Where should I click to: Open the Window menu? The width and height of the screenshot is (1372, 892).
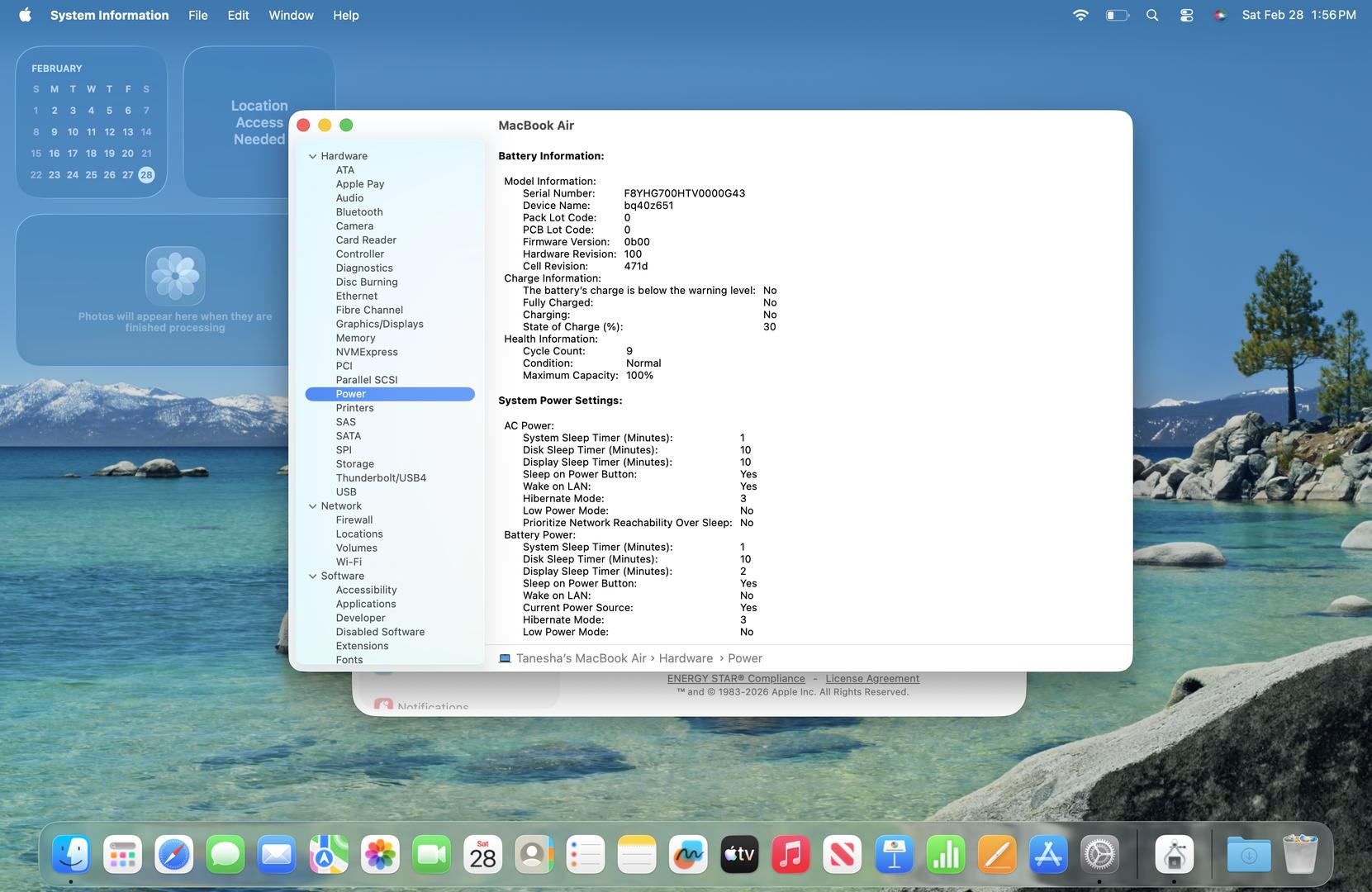(x=291, y=15)
